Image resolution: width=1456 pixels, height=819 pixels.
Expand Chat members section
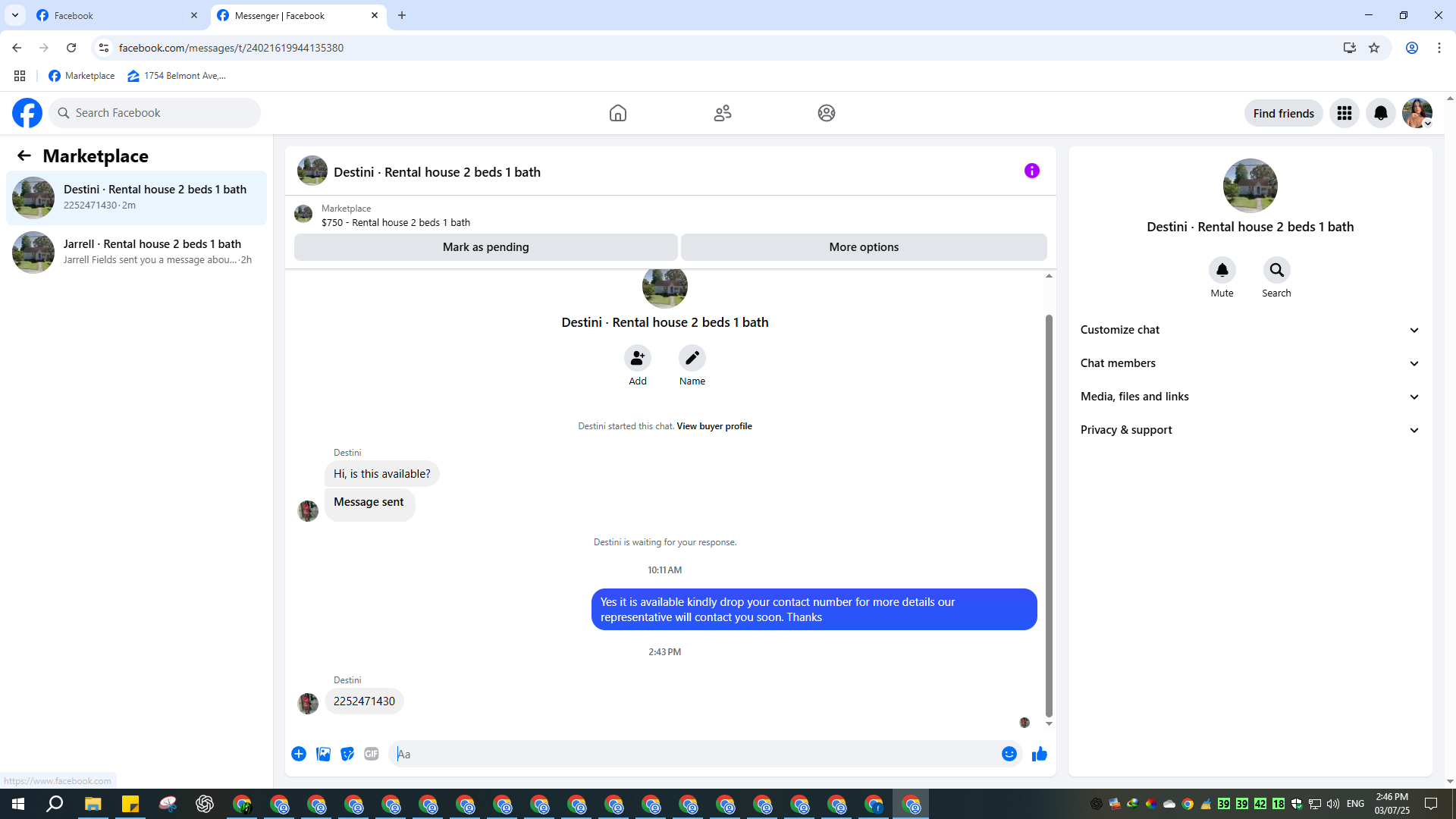coord(1249,363)
